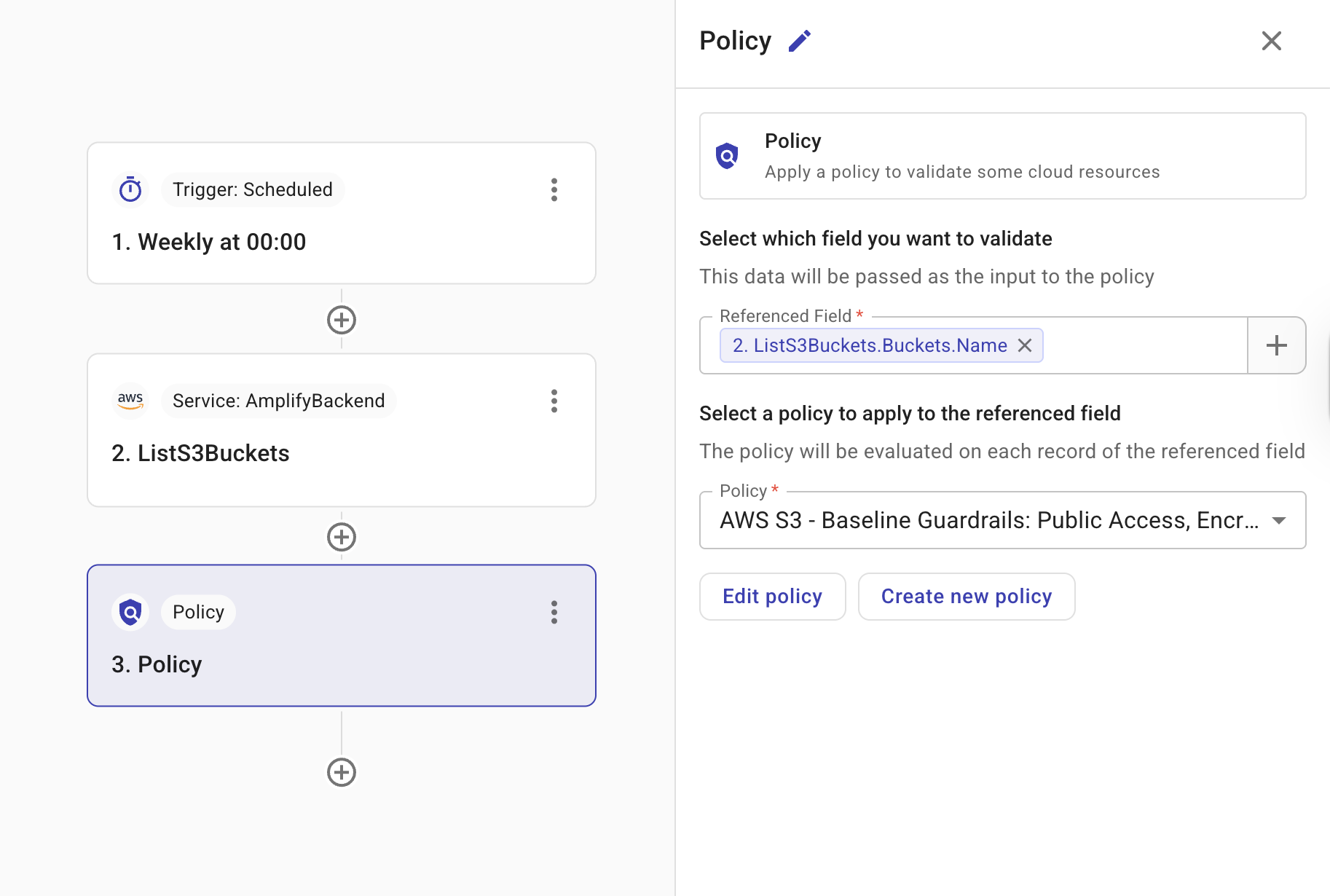This screenshot has width=1330, height=896.
Task: Remove the ListS3Buckets.Buckets.Name referenced field chip
Action: [x=1025, y=345]
